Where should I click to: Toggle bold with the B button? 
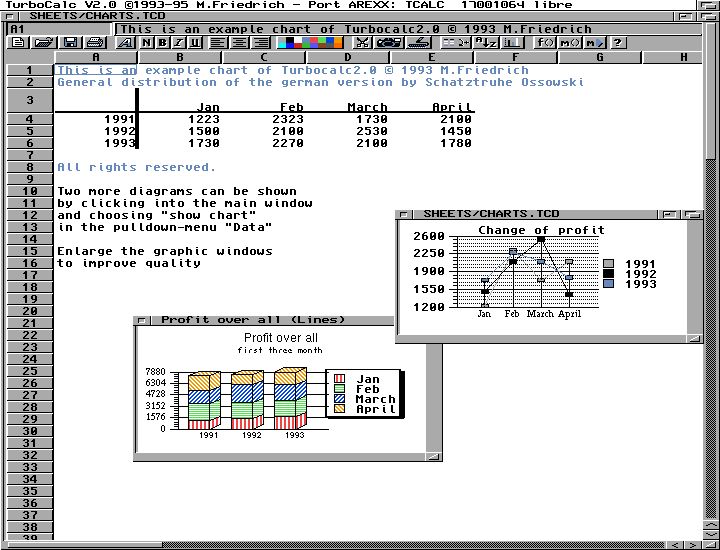click(162, 43)
